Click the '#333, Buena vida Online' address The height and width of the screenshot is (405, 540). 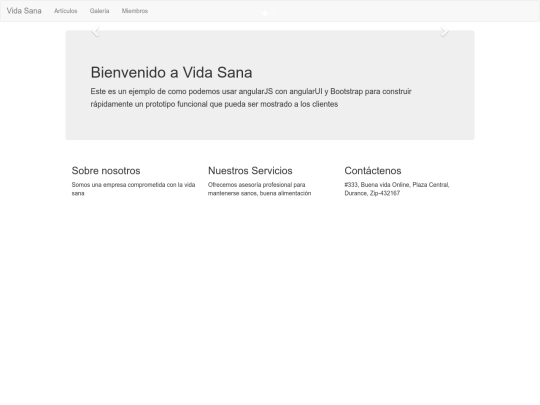click(397, 189)
